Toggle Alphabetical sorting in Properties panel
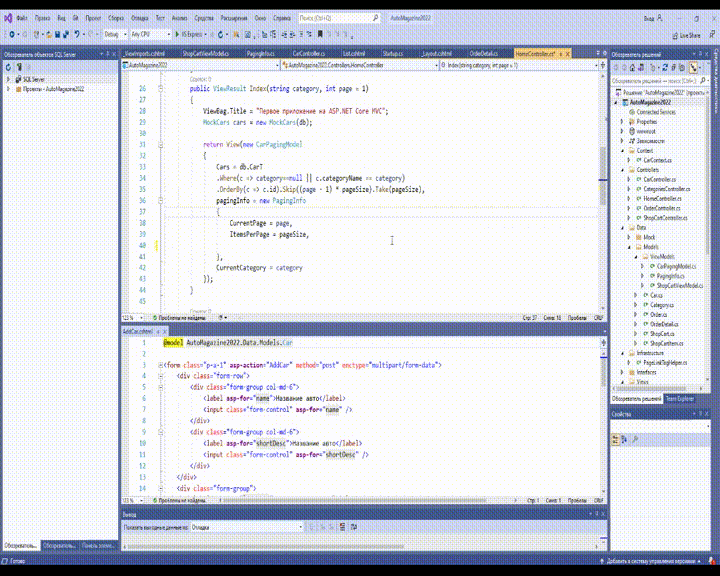The image size is (720, 576). click(625, 440)
